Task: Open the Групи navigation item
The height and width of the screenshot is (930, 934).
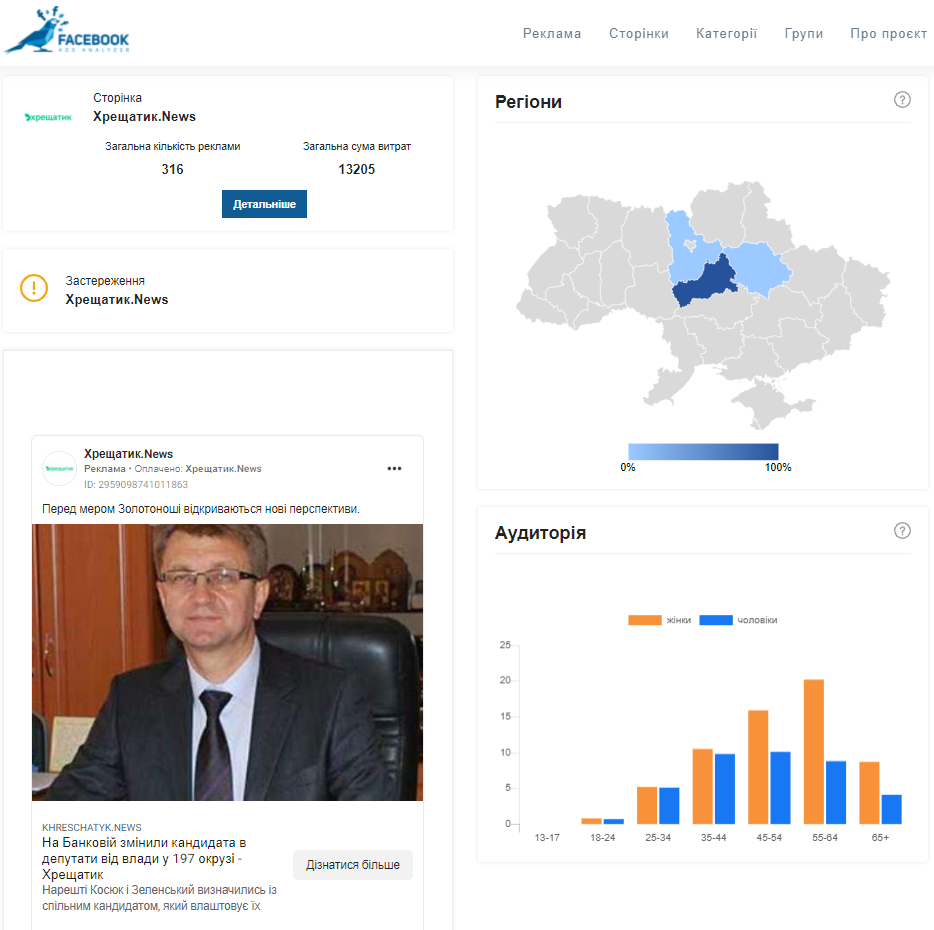Action: point(804,33)
